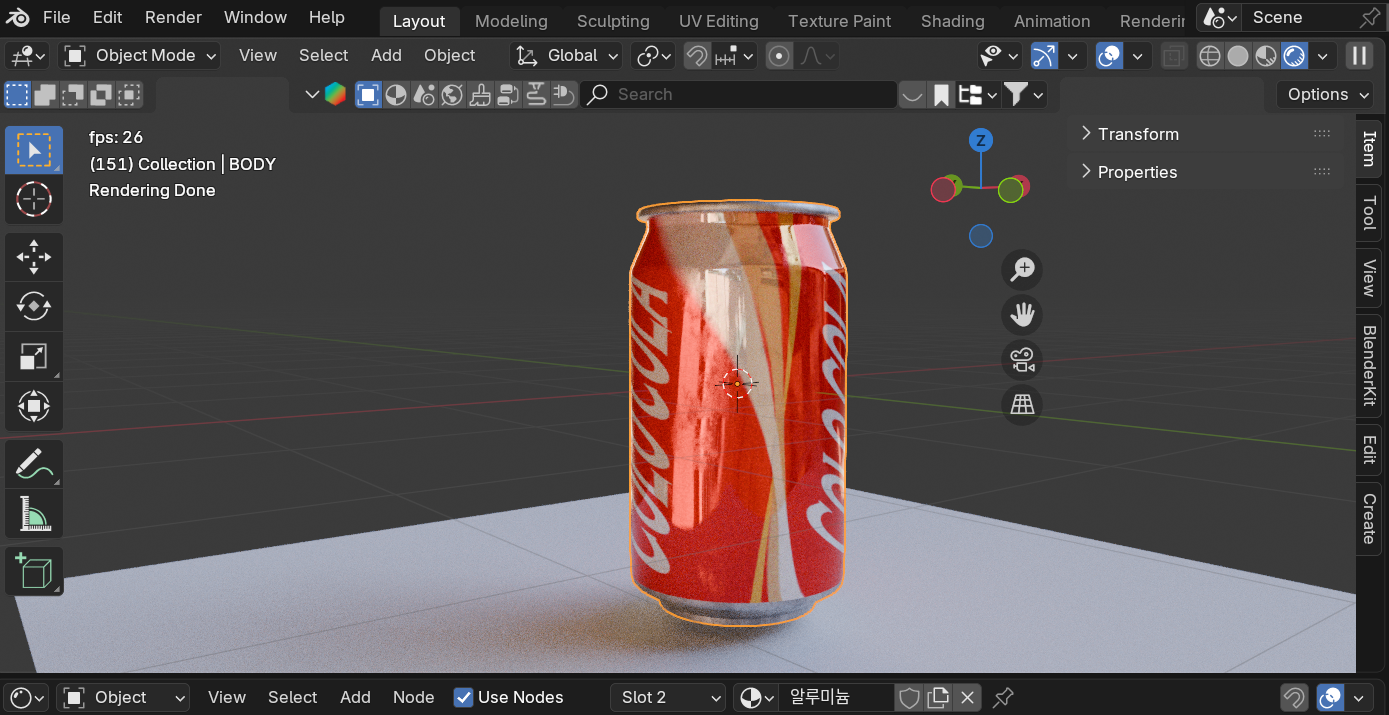Select the Scale tool
This screenshot has width=1389, height=715.
[x=34, y=356]
